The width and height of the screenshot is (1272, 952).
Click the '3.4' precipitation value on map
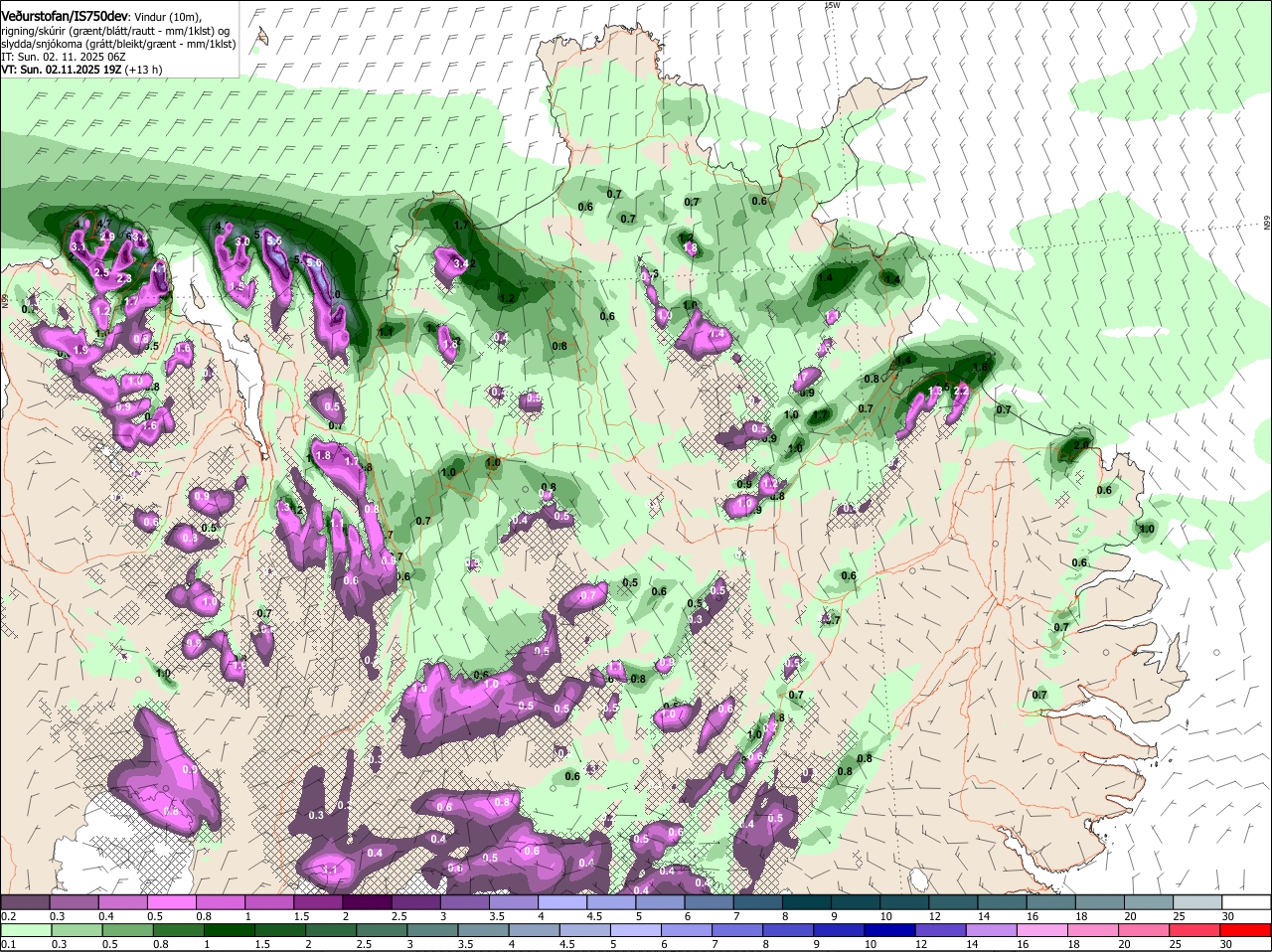click(x=460, y=264)
